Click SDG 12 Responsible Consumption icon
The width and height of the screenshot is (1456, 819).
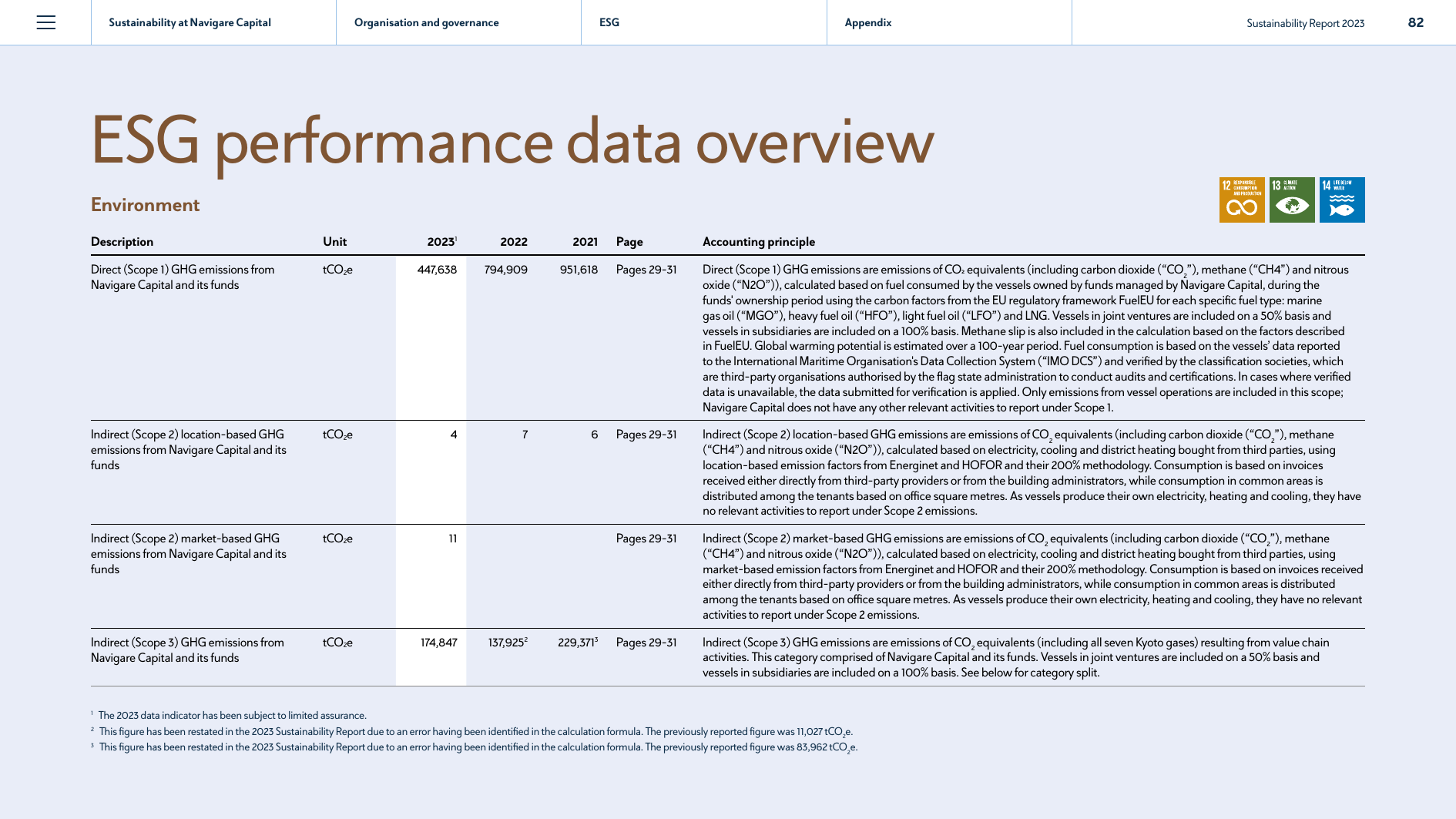coord(1242,200)
